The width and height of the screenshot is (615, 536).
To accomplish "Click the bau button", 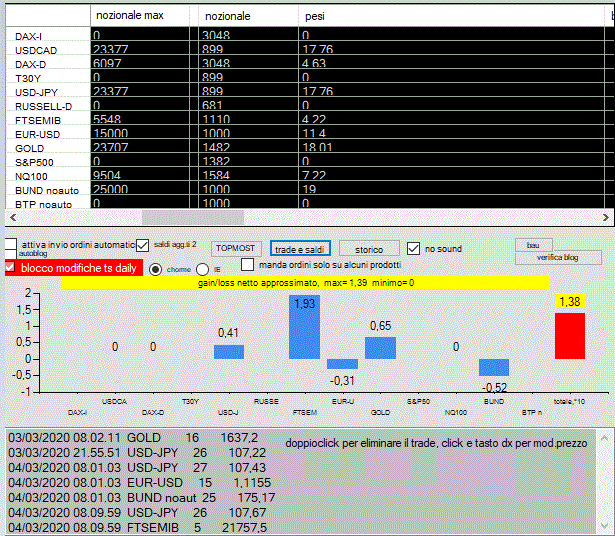I will coord(533,245).
